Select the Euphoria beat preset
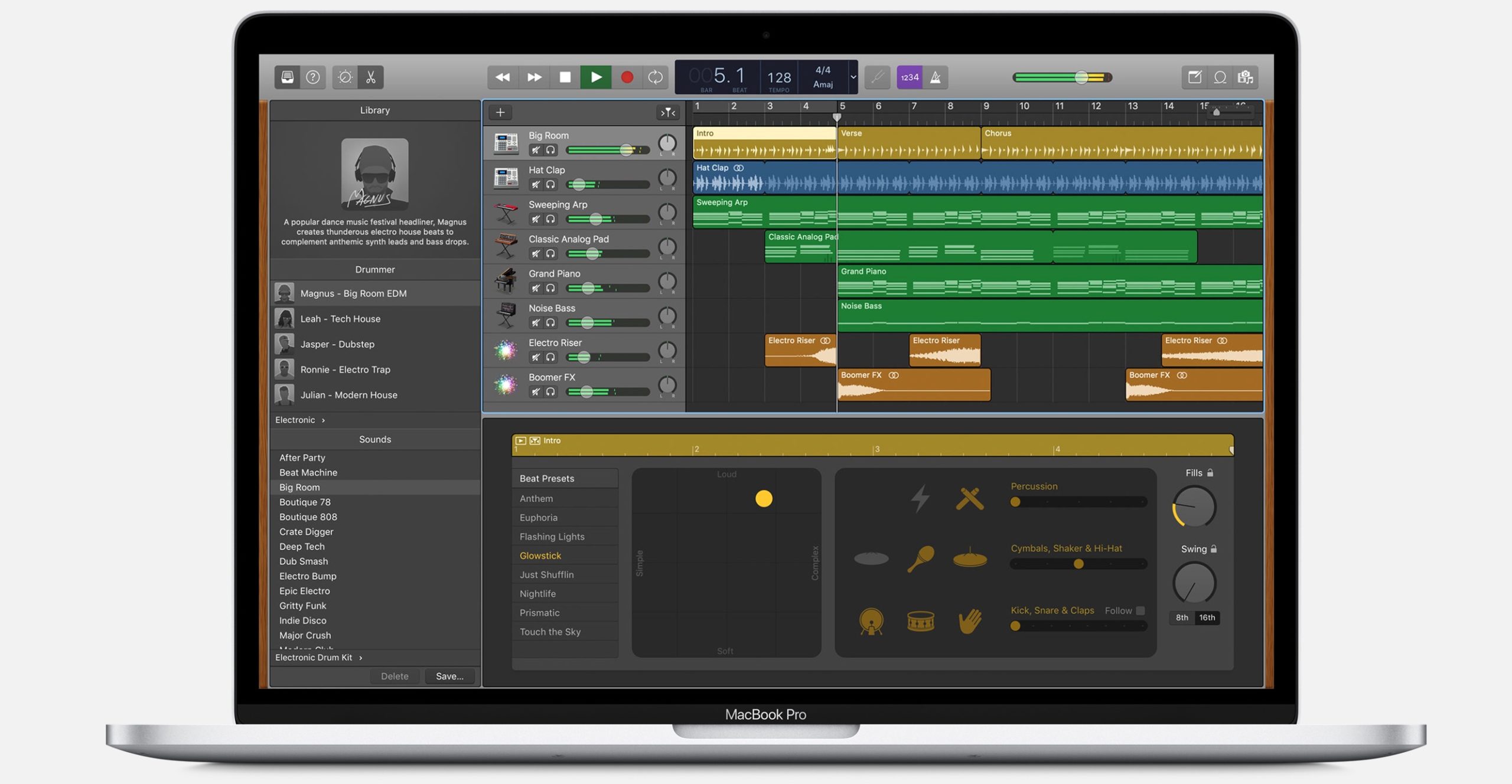1512x784 pixels. 538,518
